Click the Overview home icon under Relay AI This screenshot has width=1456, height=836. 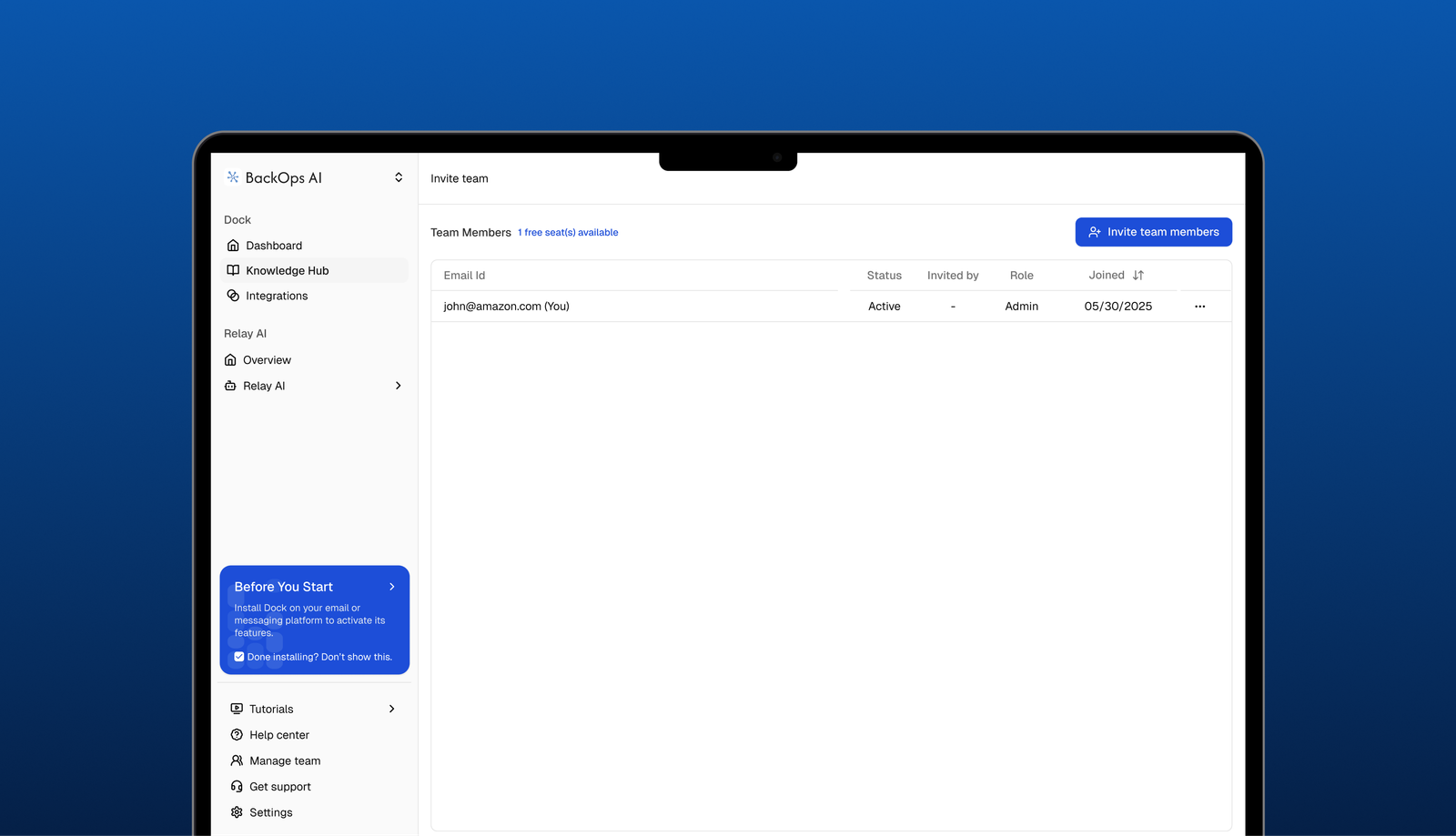[230, 360]
